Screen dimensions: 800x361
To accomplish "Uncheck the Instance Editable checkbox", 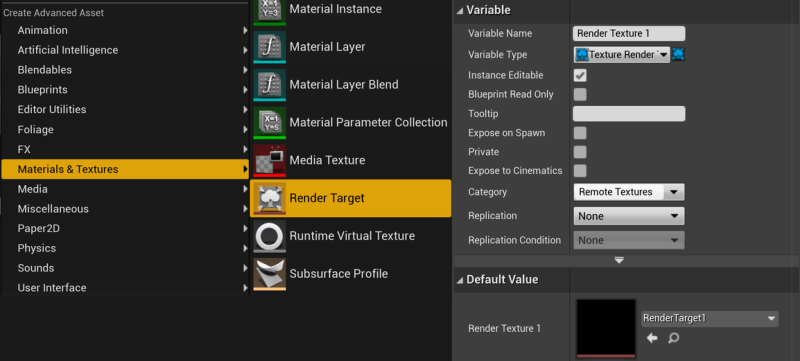I will pyautogui.click(x=580, y=75).
